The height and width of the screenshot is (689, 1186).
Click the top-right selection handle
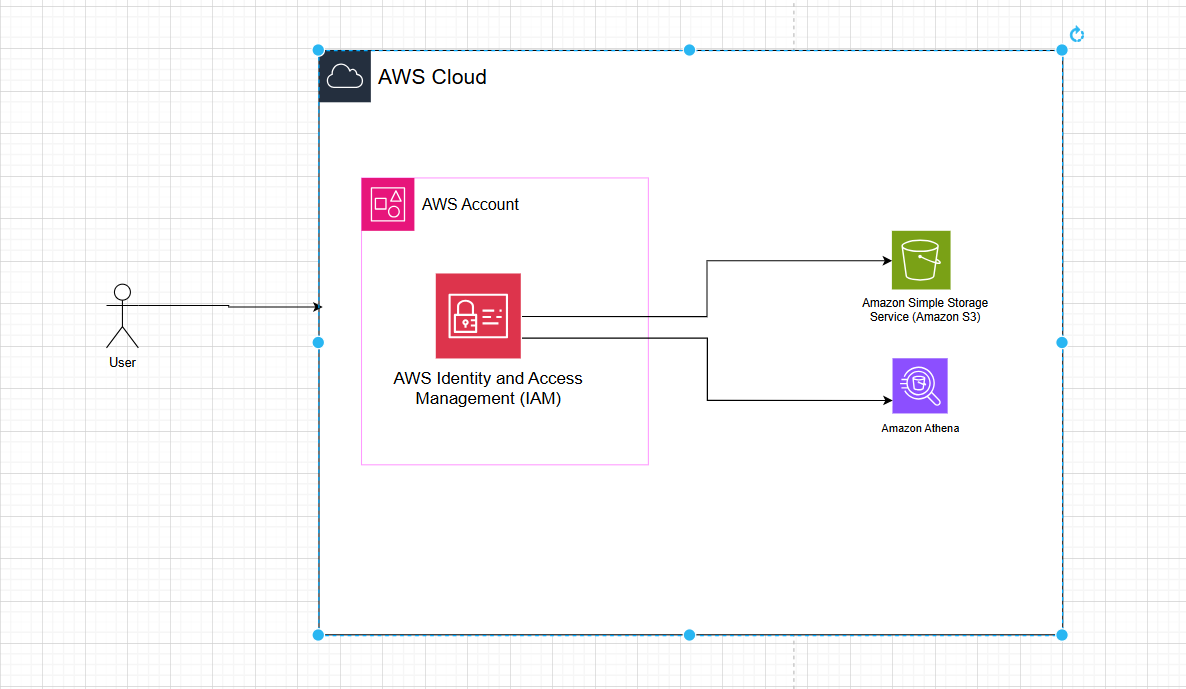pos(1062,50)
